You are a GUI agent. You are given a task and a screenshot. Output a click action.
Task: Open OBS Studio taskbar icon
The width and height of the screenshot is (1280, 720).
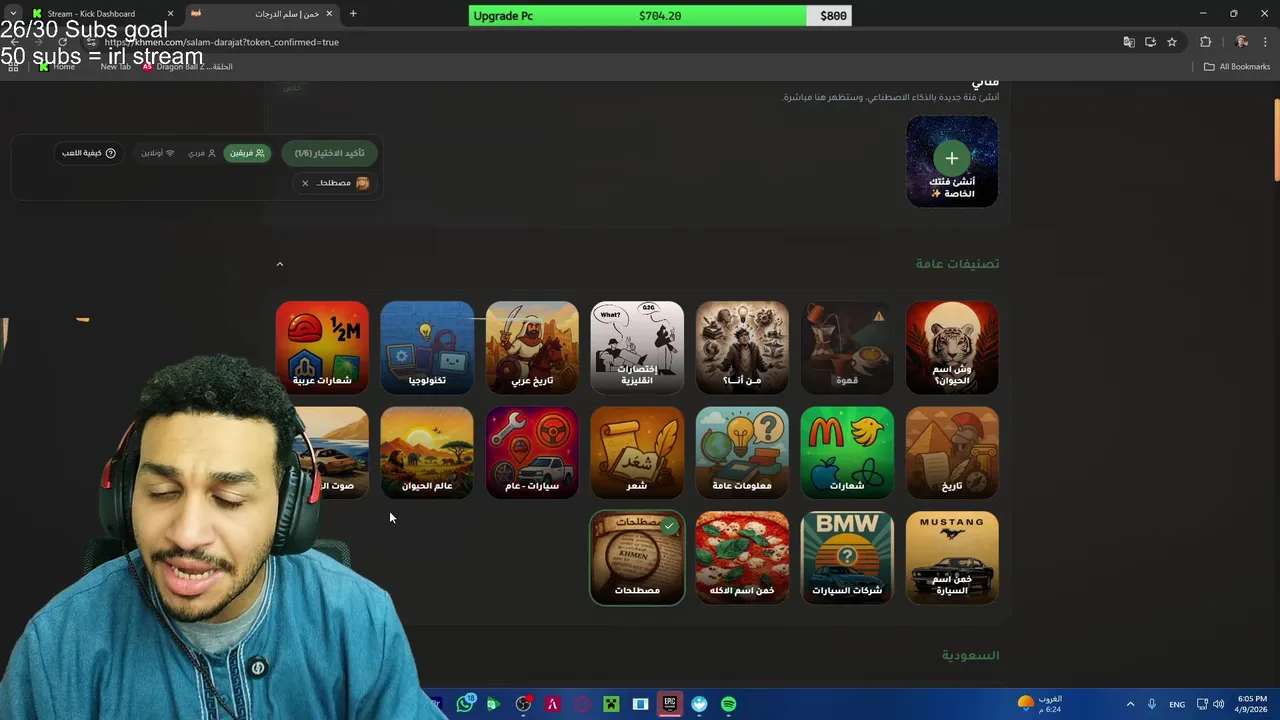click(x=523, y=704)
